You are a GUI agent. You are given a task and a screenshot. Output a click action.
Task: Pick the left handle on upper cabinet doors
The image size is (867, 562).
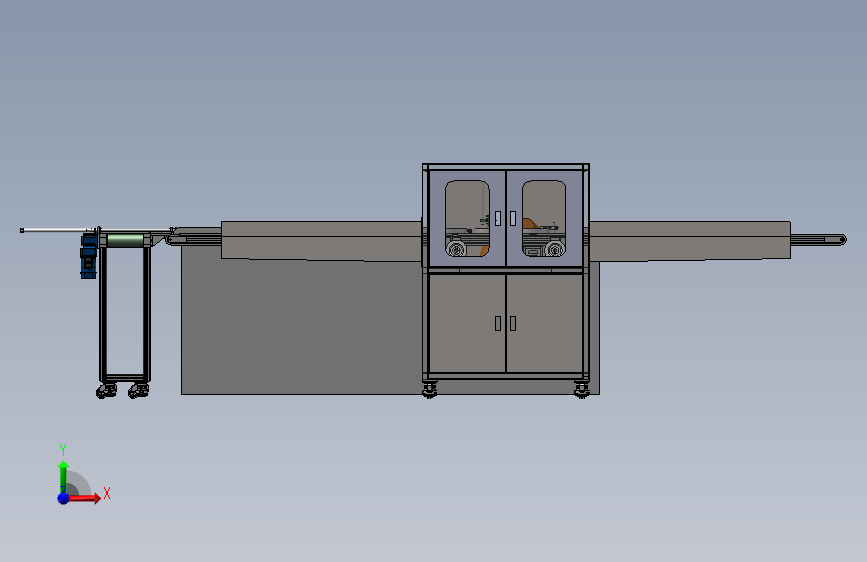498,218
